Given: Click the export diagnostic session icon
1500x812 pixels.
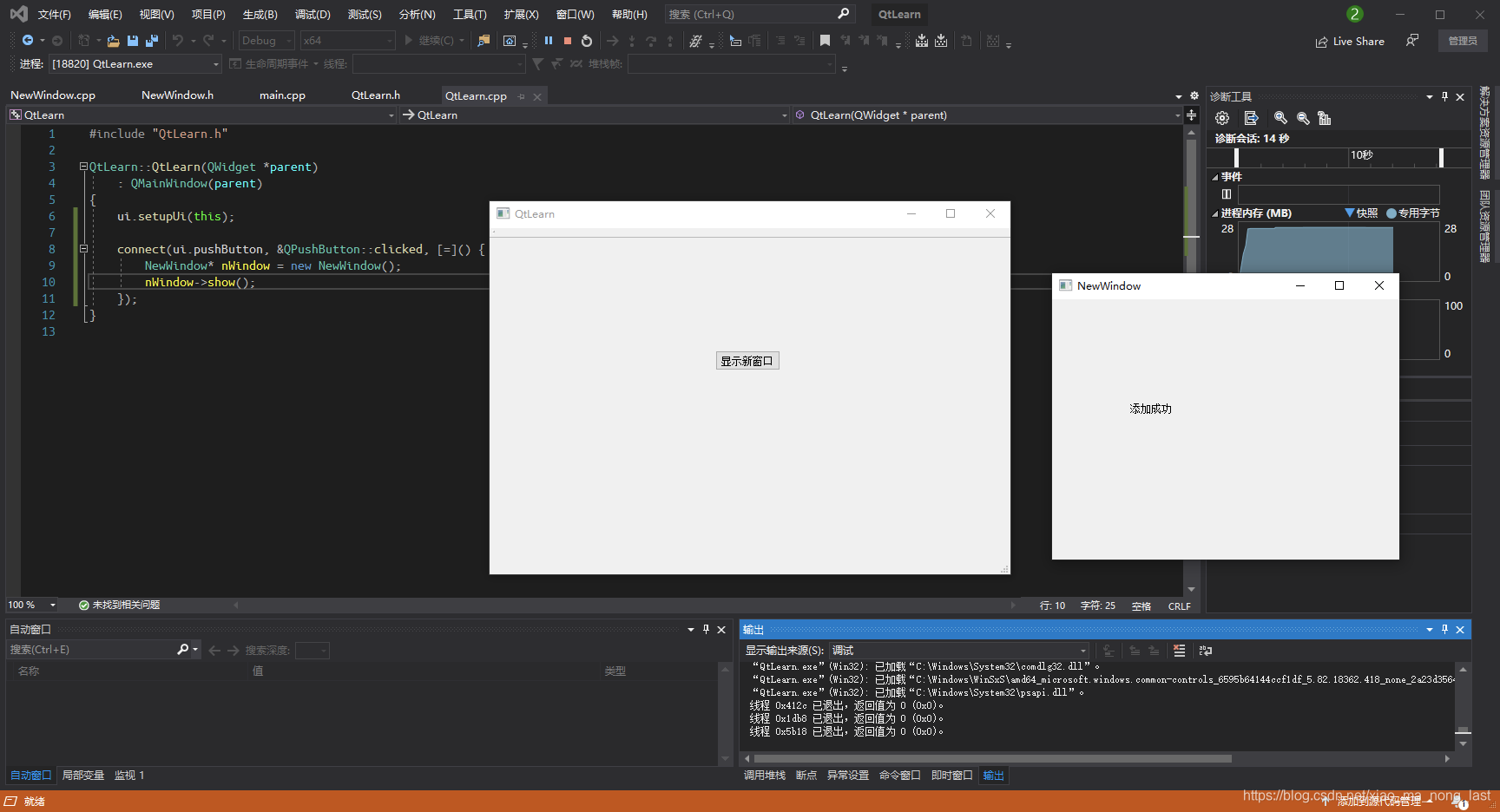Looking at the screenshot, I should tap(1251, 118).
